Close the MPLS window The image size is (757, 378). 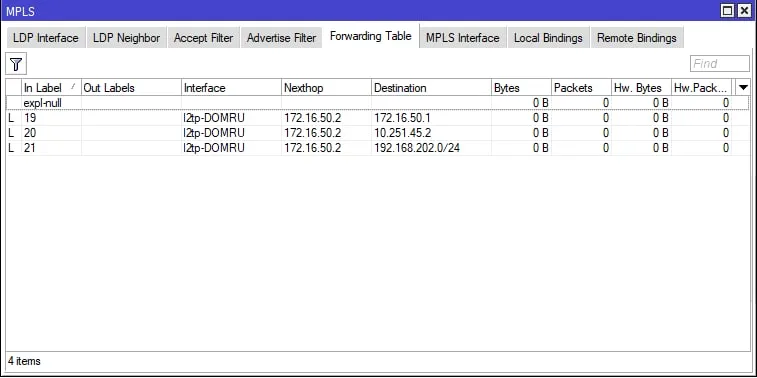[x=744, y=11]
